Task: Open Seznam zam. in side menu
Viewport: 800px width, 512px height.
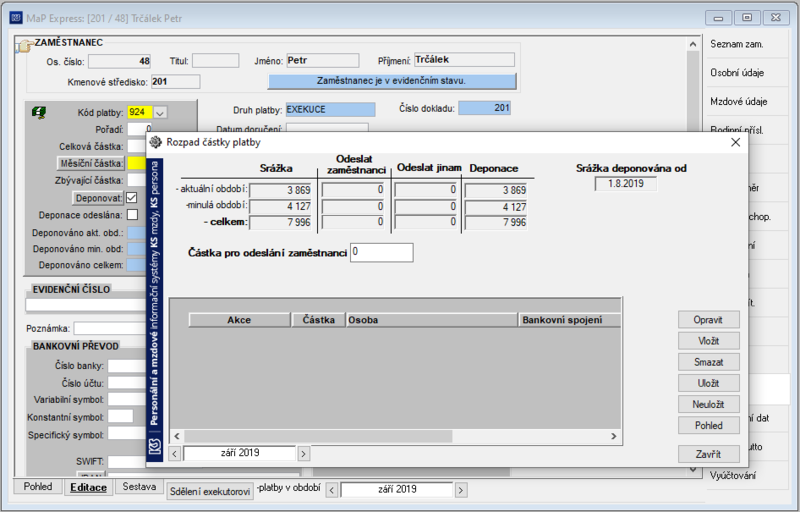Action: (x=737, y=44)
